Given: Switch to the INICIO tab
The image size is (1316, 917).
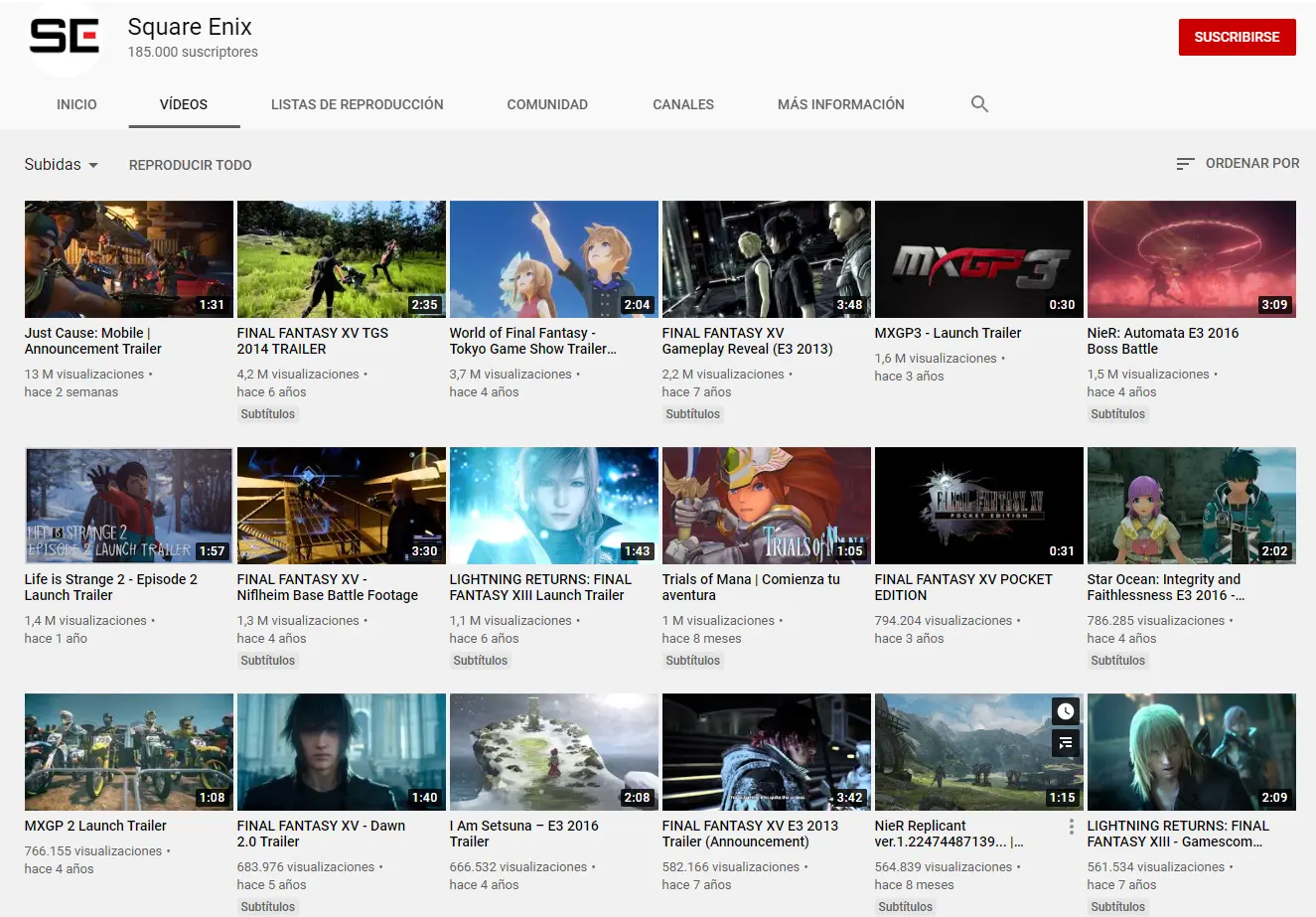Looking at the screenshot, I should (x=76, y=104).
